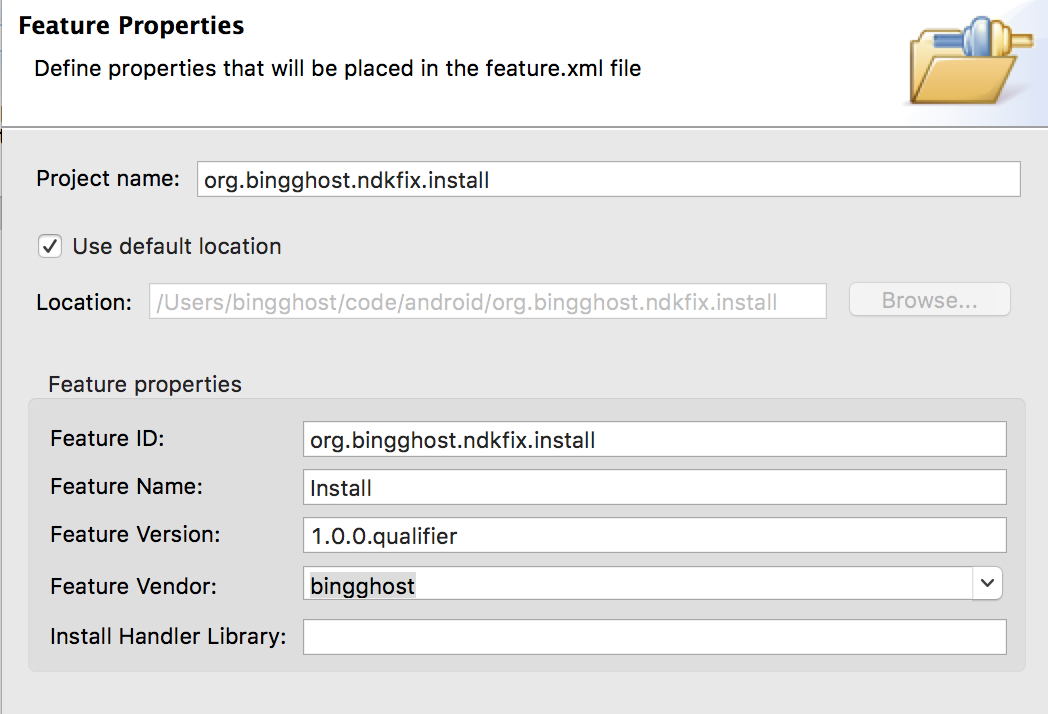Screen dimensions: 1048x714
Task: Click the Project name: label
Action: (108, 178)
